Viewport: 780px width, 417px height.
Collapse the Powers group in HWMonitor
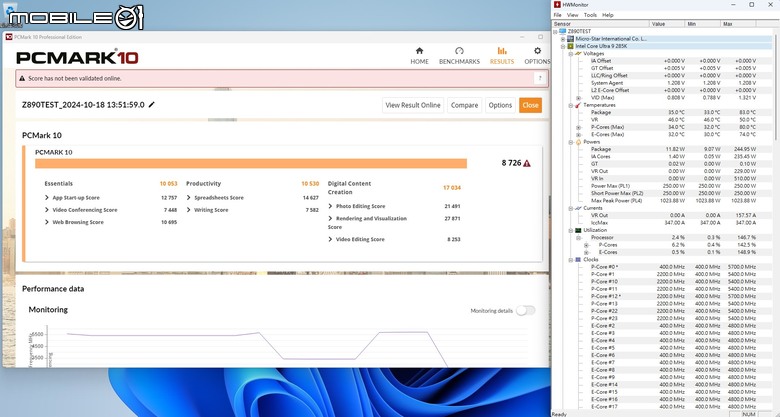pos(571,142)
